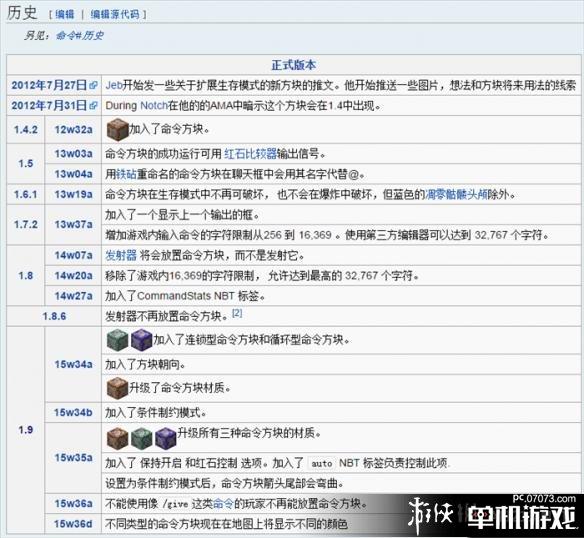Open snapshot link 13w37a
Viewport: 584px width, 538px height.
(x=73, y=225)
